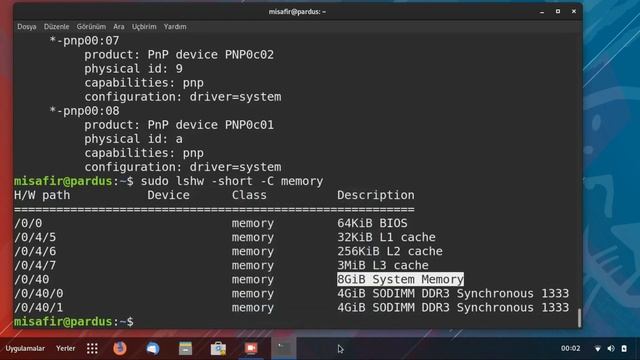Maximize the terminal window
Viewport: 640px width, 360px height.
(558, 12)
